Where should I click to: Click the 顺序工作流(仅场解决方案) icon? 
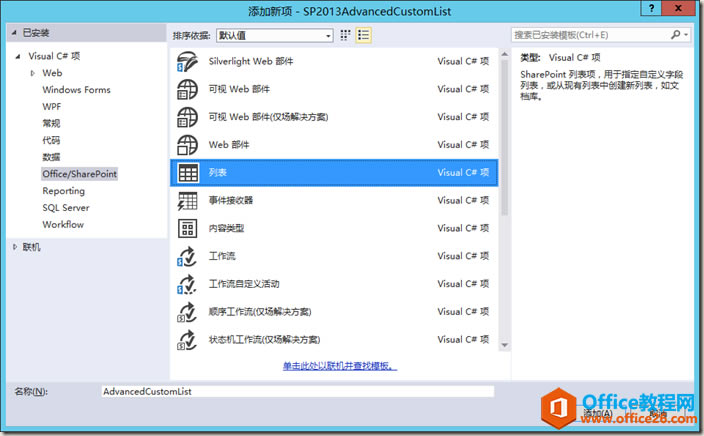[x=187, y=312]
